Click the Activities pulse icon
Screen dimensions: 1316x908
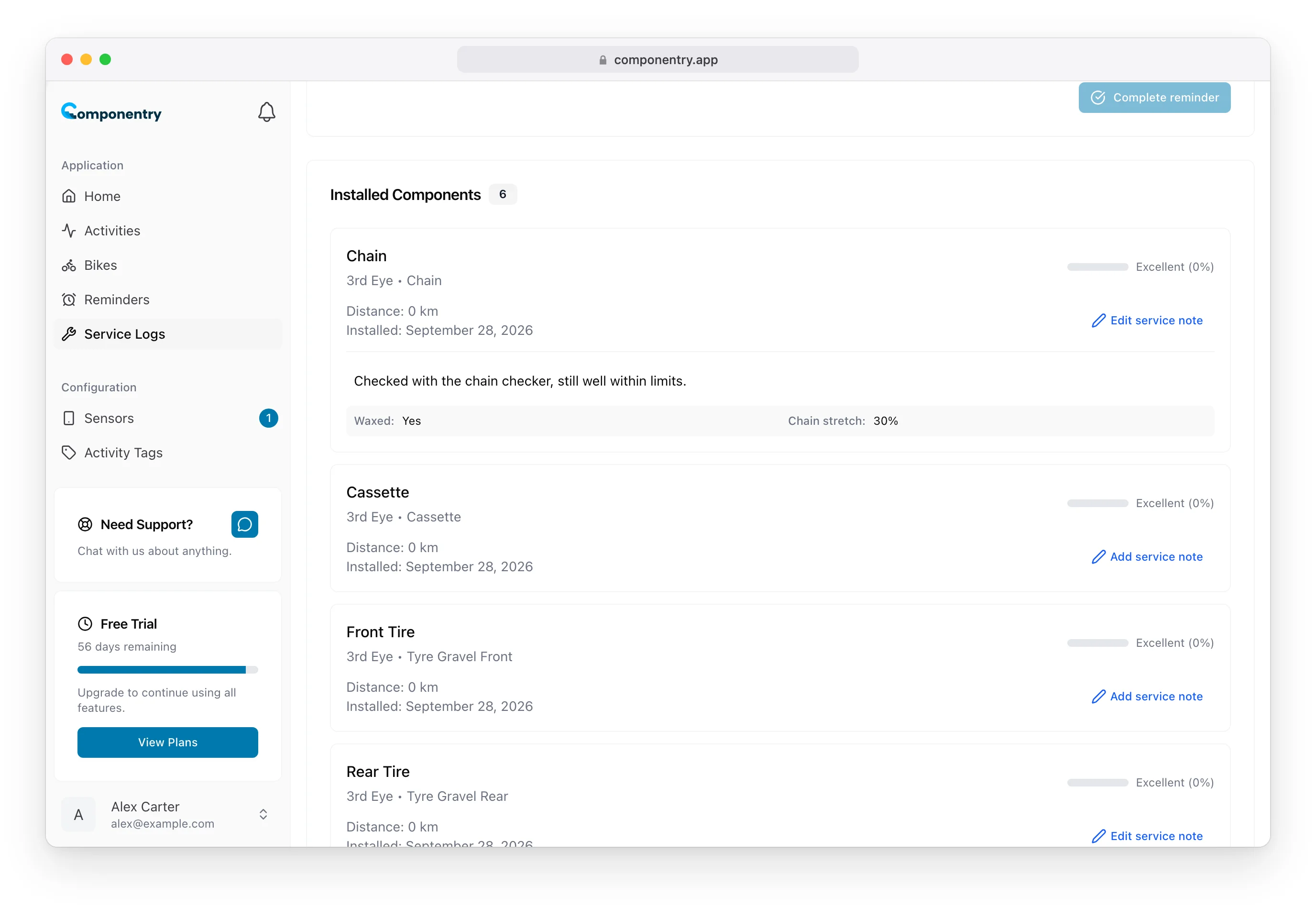[69, 231]
